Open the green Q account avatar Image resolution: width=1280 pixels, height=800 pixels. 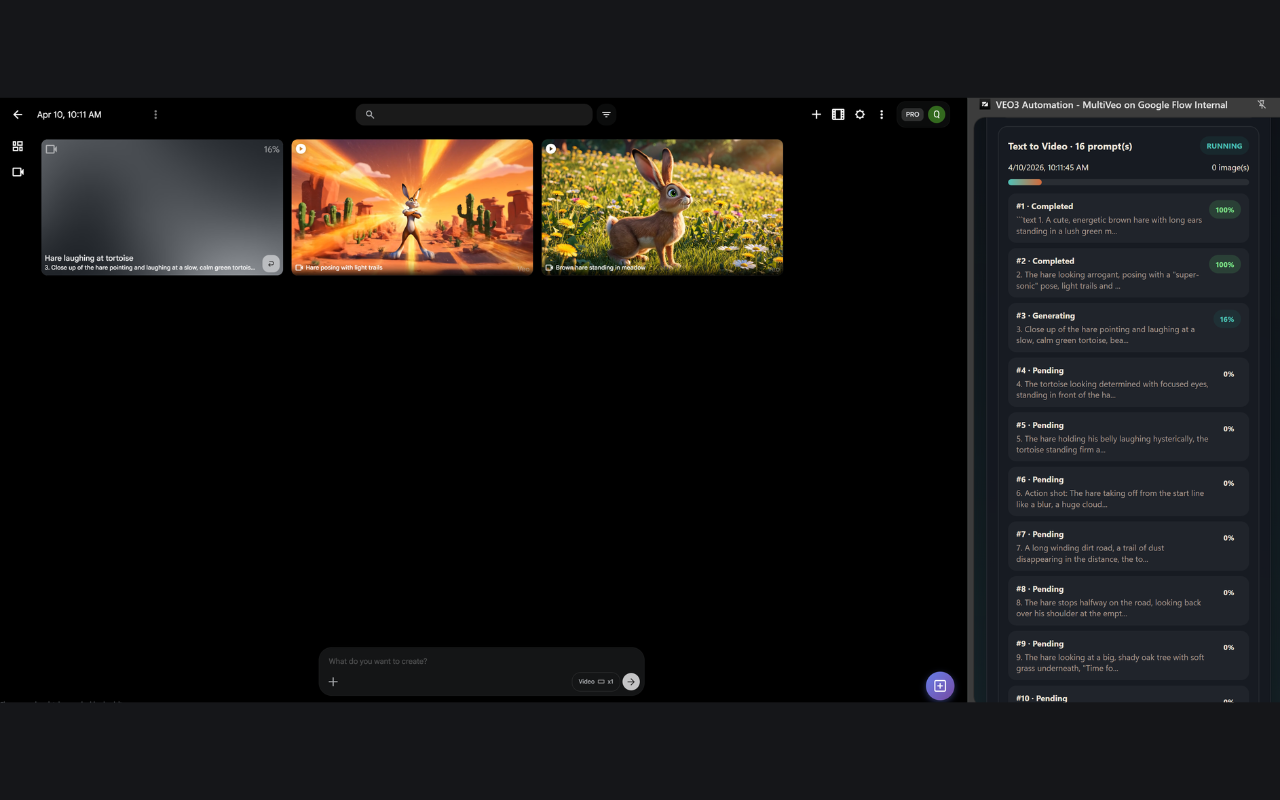(x=936, y=115)
